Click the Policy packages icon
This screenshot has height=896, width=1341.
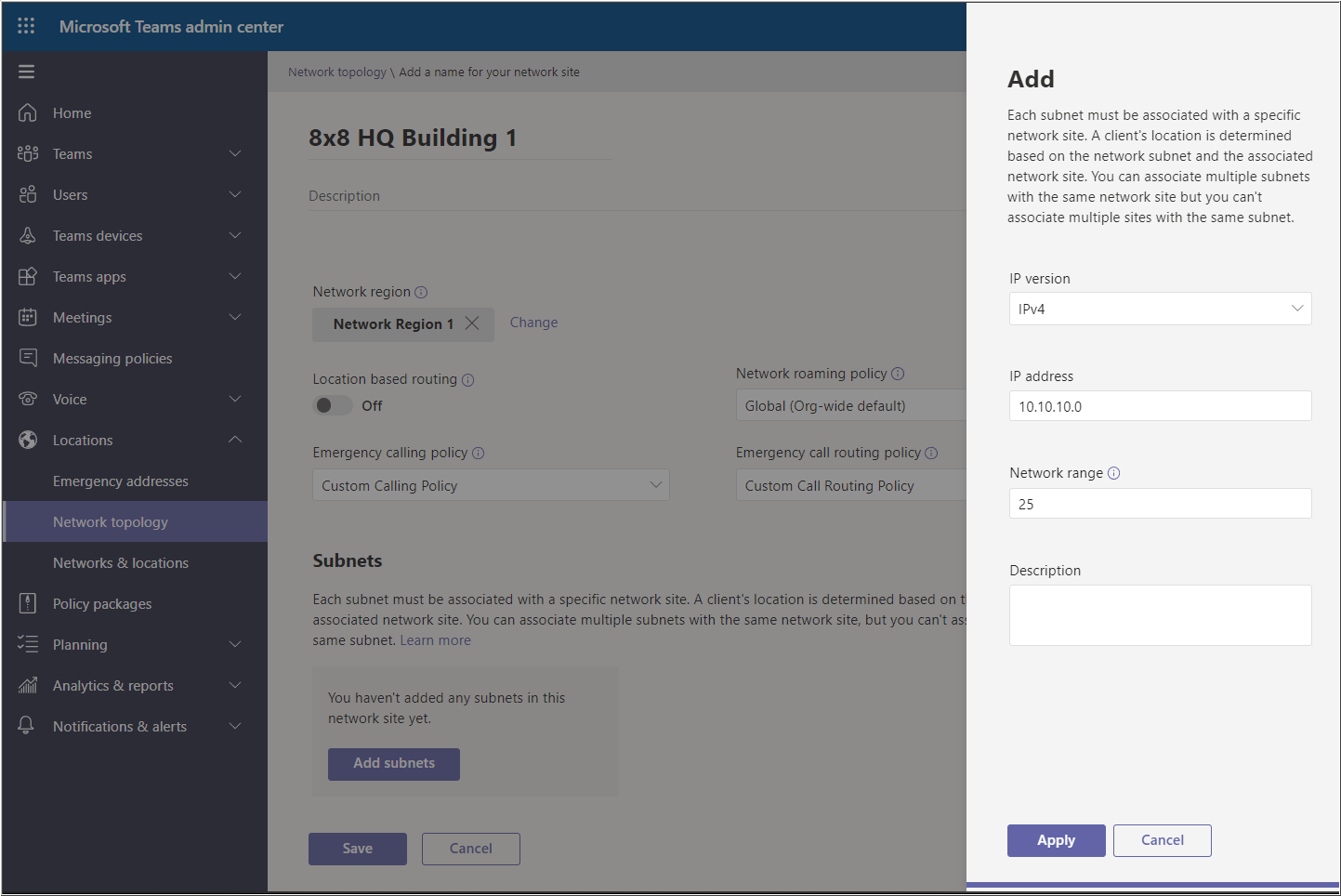pos(28,603)
